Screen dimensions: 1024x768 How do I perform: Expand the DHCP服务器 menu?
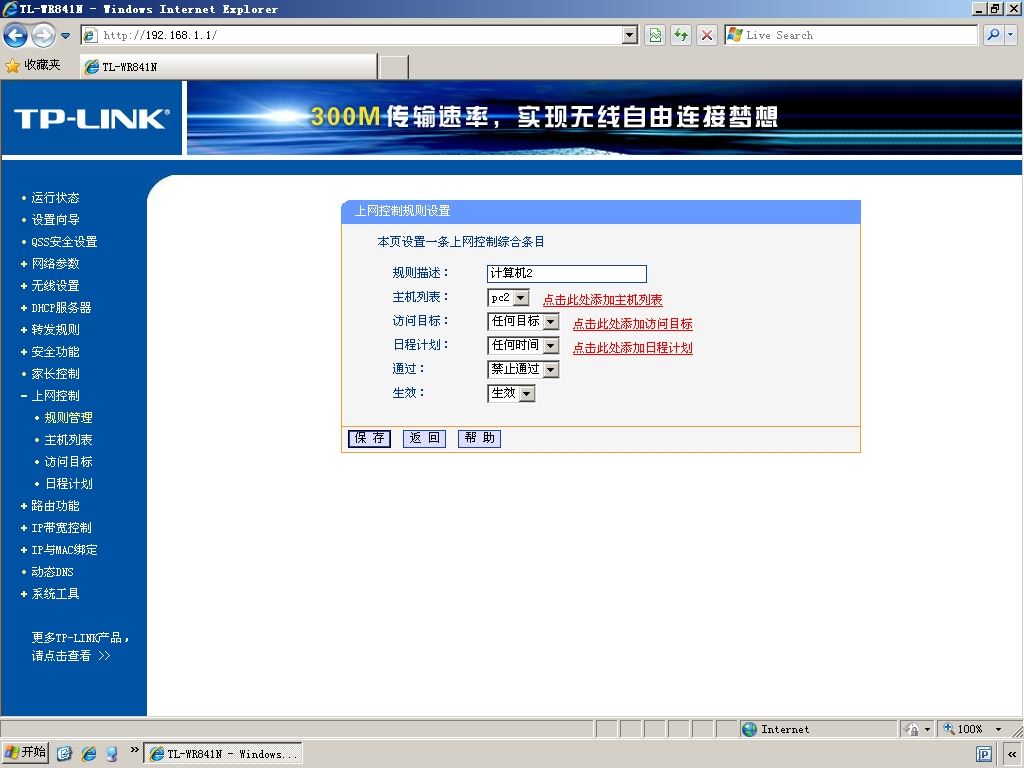(x=61, y=308)
